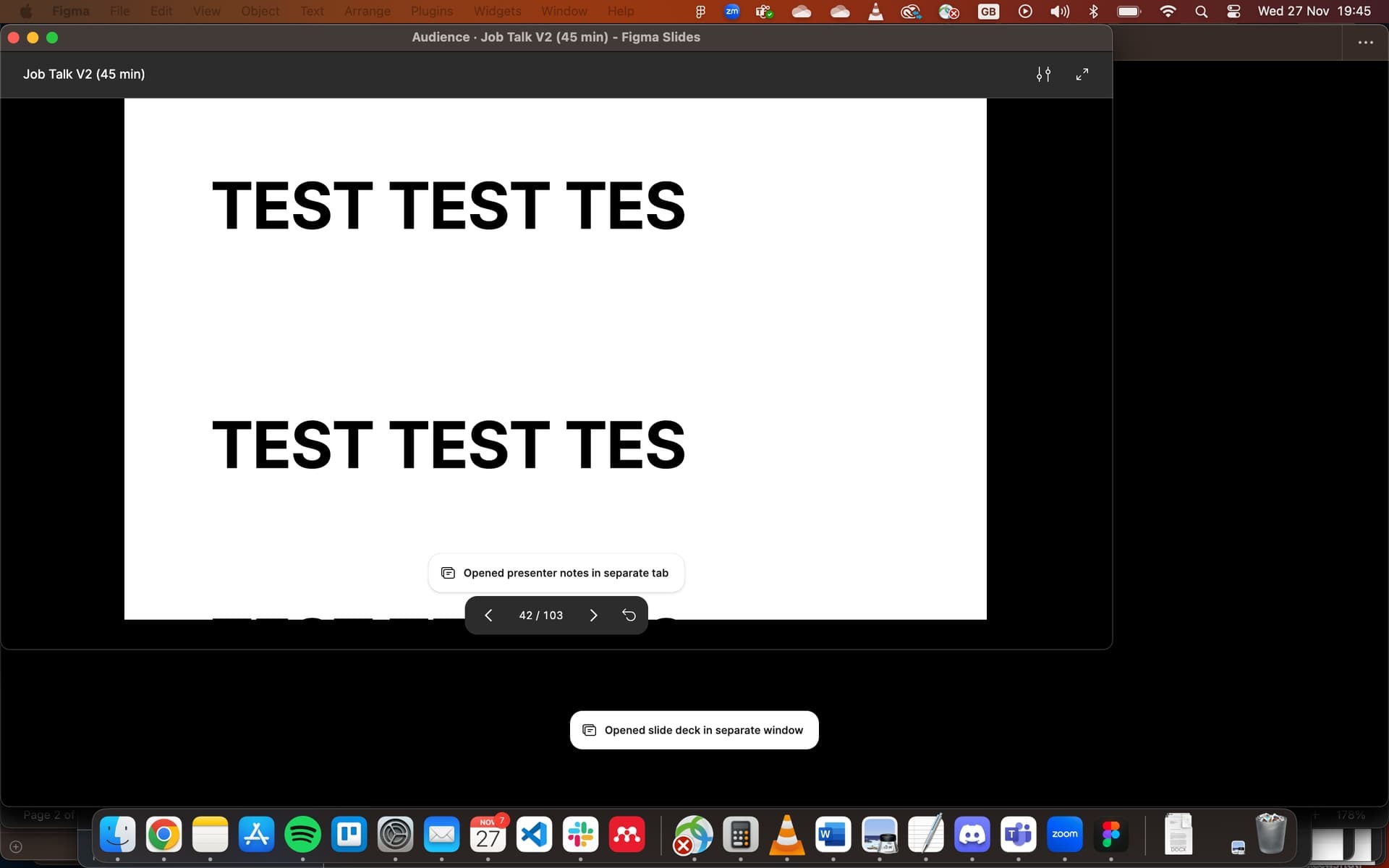This screenshot has width=1389, height=868.
Task: Open the battery status menu
Action: (x=1129, y=12)
